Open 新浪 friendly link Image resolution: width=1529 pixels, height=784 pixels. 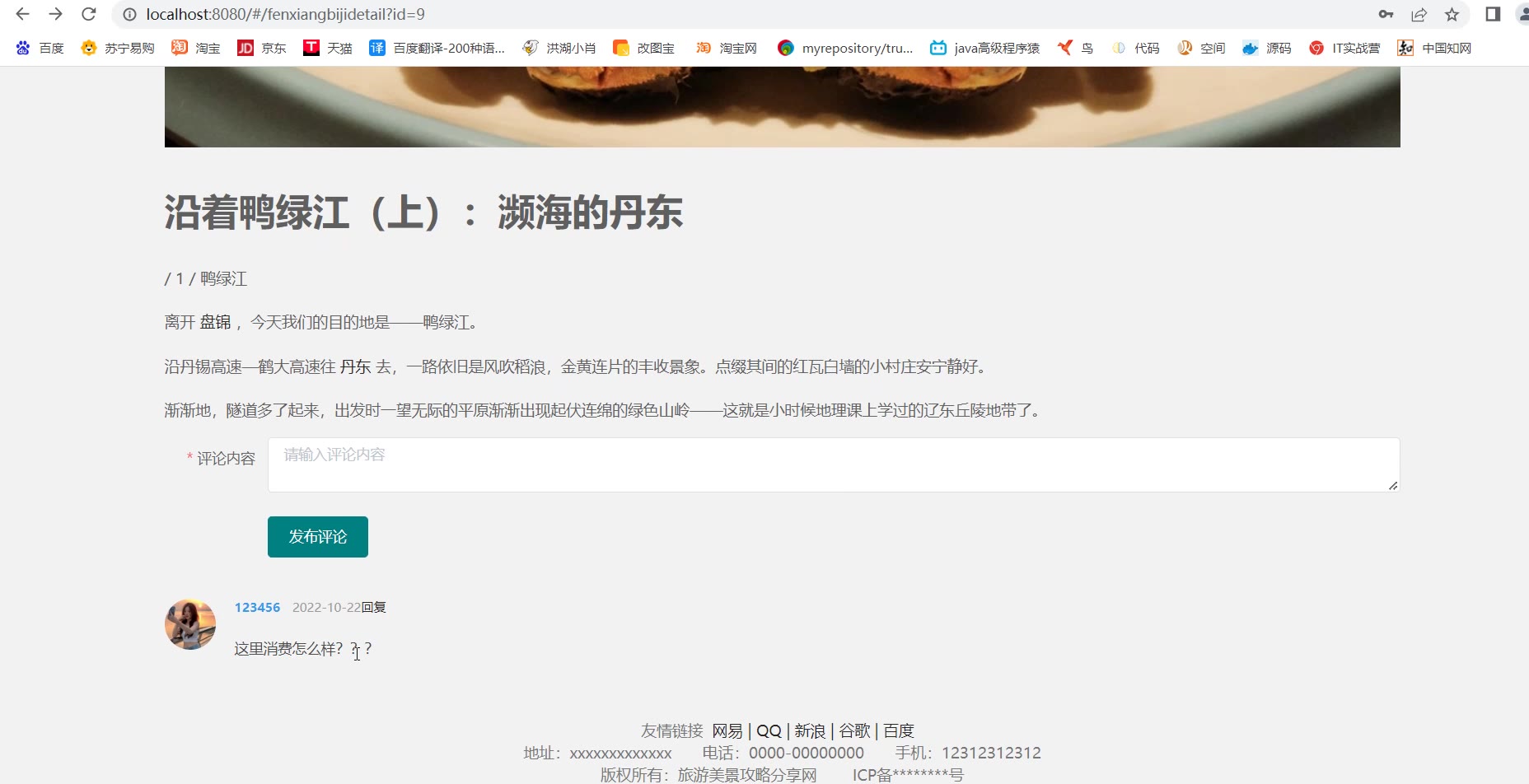point(810,730)
